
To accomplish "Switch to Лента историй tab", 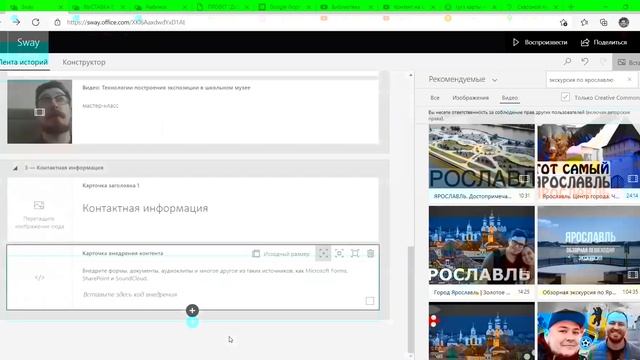I will point(24,62).
